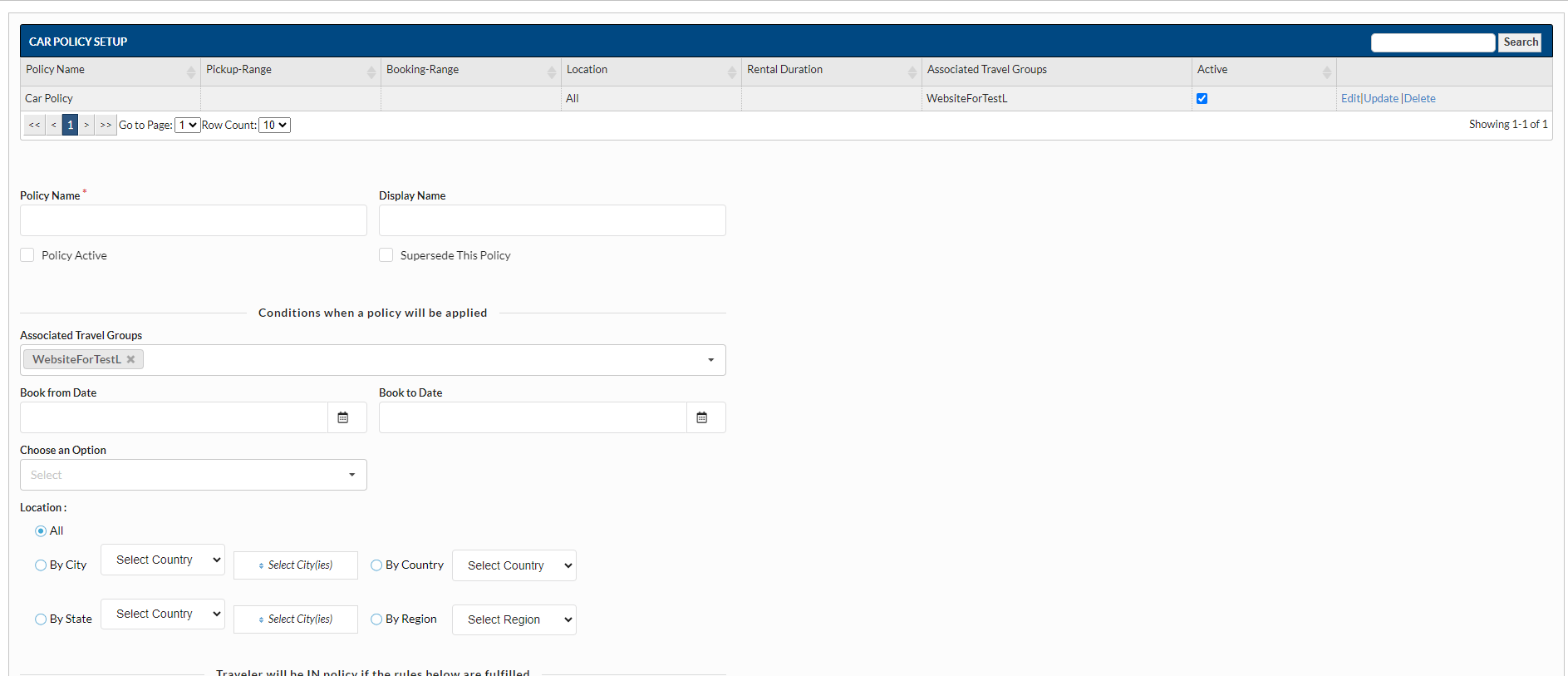Click the Book from Date text field
Viewport: 1568px width, 676px height.
174,417
